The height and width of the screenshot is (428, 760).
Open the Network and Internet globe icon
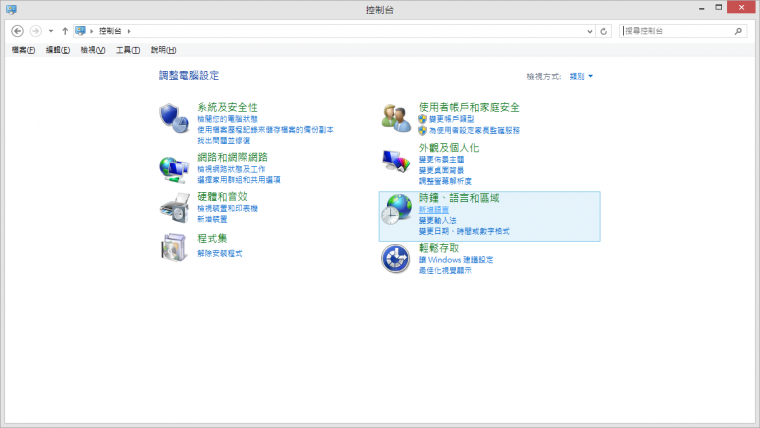coord(174,170)
